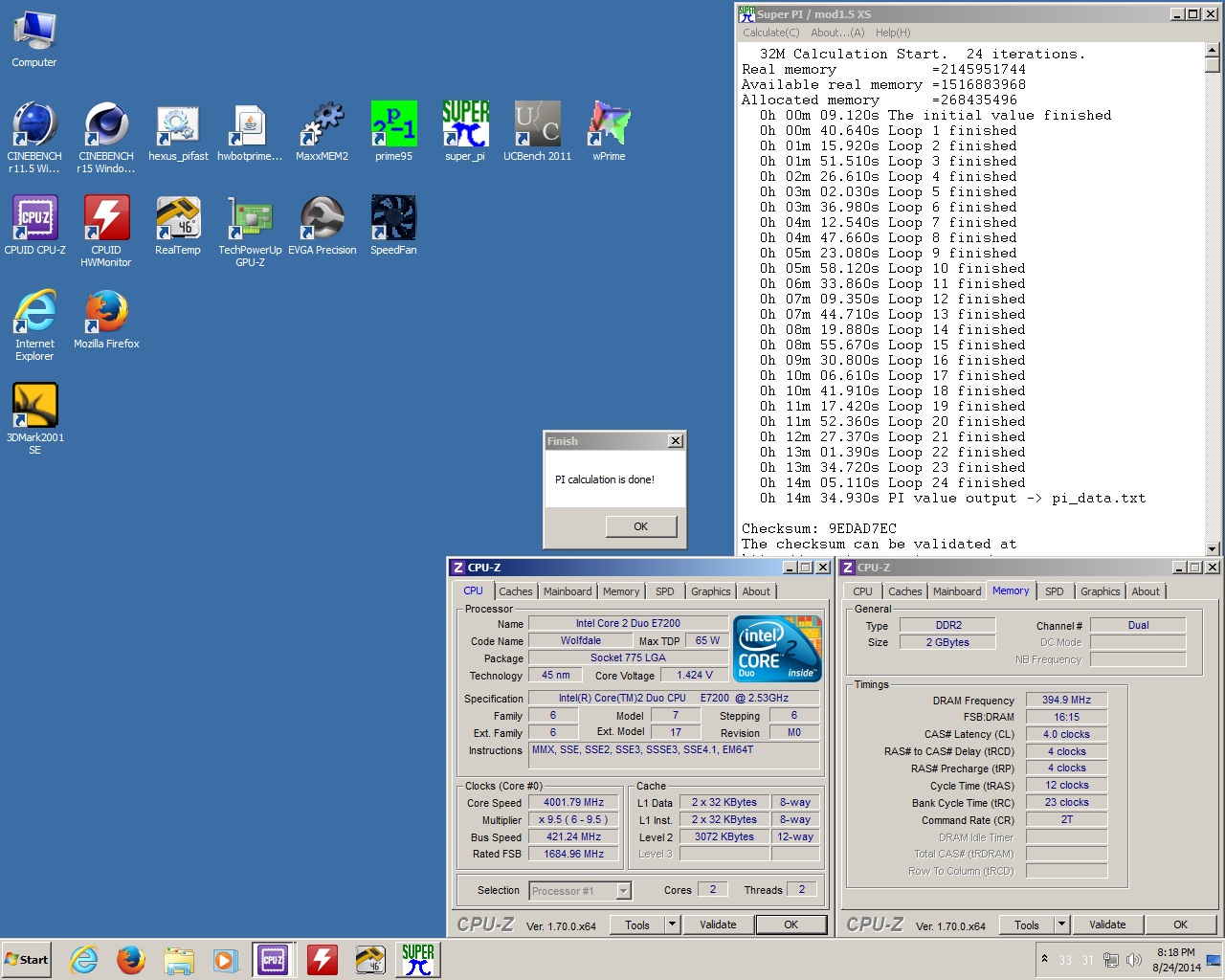The image size is (1225, 980).
Task: Click the Start button
Action: pos(27,960)
